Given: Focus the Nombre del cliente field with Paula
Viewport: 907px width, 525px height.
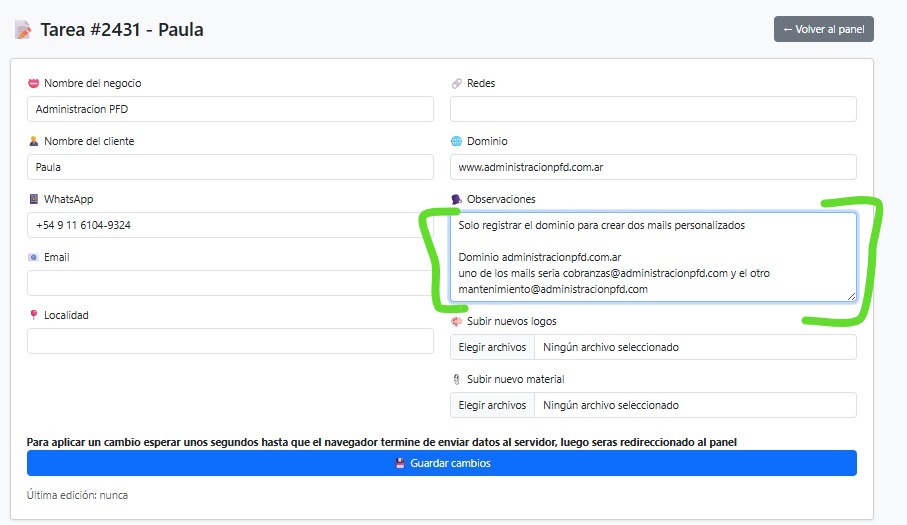Looking at the screenshot, I should click(x=230, y=167).
